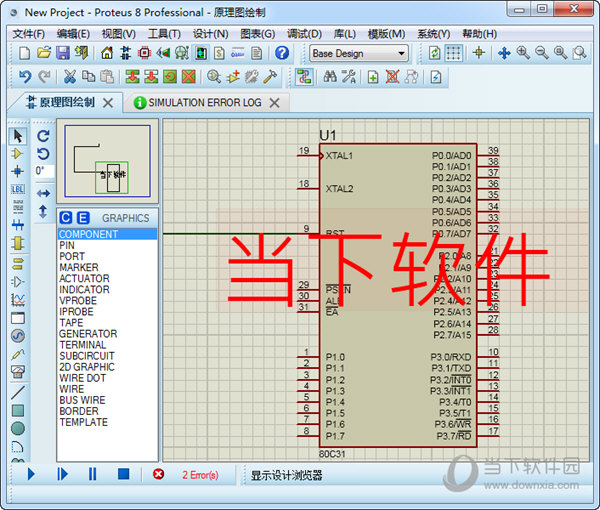This screenshot has width=600, height=510.
Task: Click the Undo arrow icon
Action: (x=25, y=77)
